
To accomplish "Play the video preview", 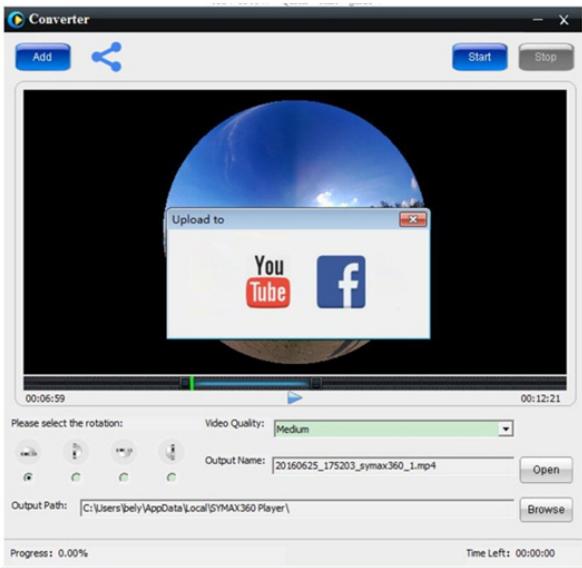I will (x=295, y=398).
